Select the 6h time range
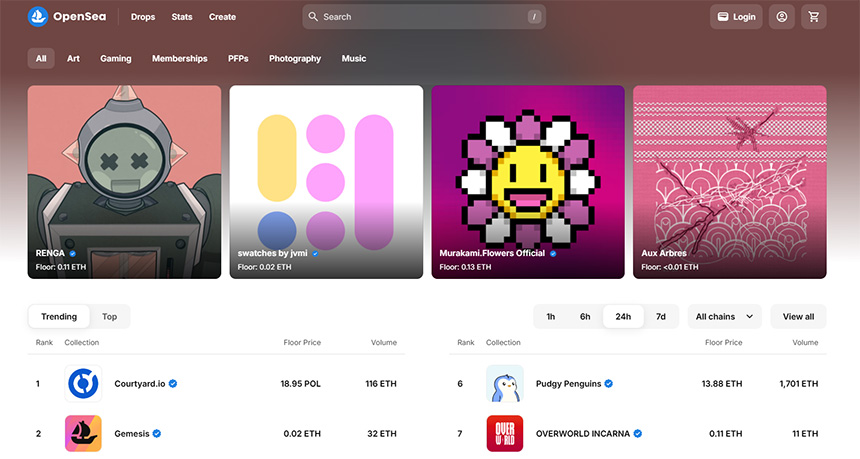 coord(585,316)
